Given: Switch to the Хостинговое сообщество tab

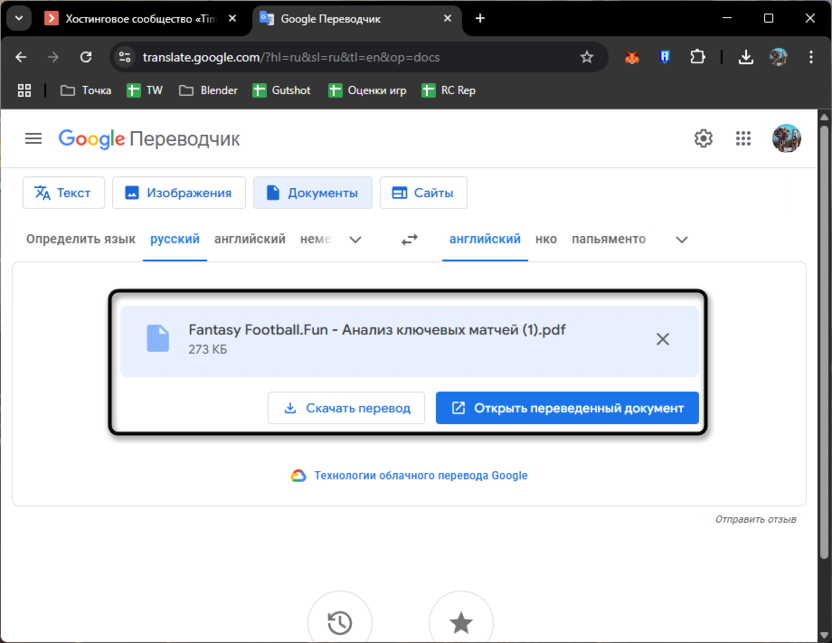Looking at the screenshot, I should tap(142, 19).
